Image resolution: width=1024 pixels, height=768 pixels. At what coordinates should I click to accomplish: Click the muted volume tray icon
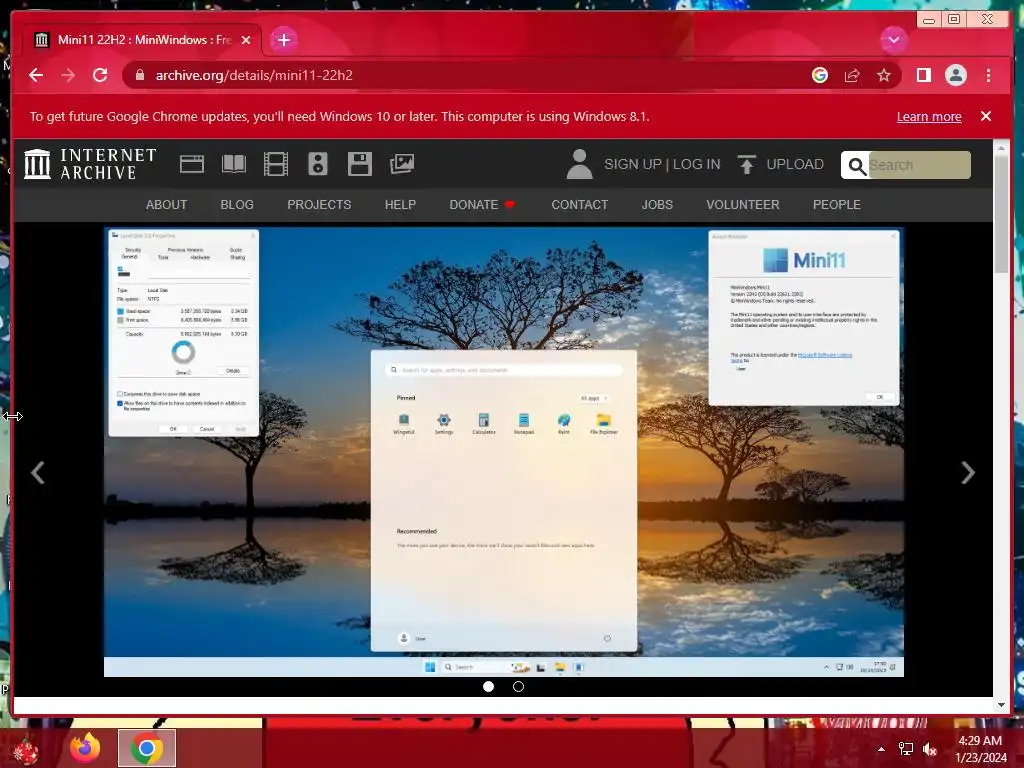(930, 749)
